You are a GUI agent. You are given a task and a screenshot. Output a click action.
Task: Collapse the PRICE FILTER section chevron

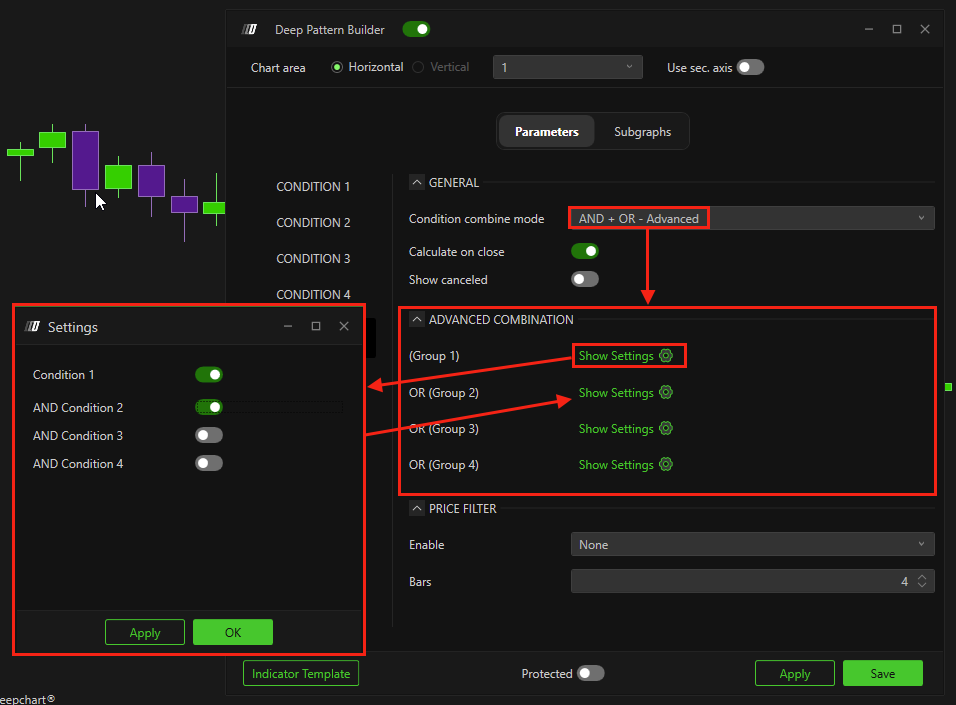click(417, 508)
